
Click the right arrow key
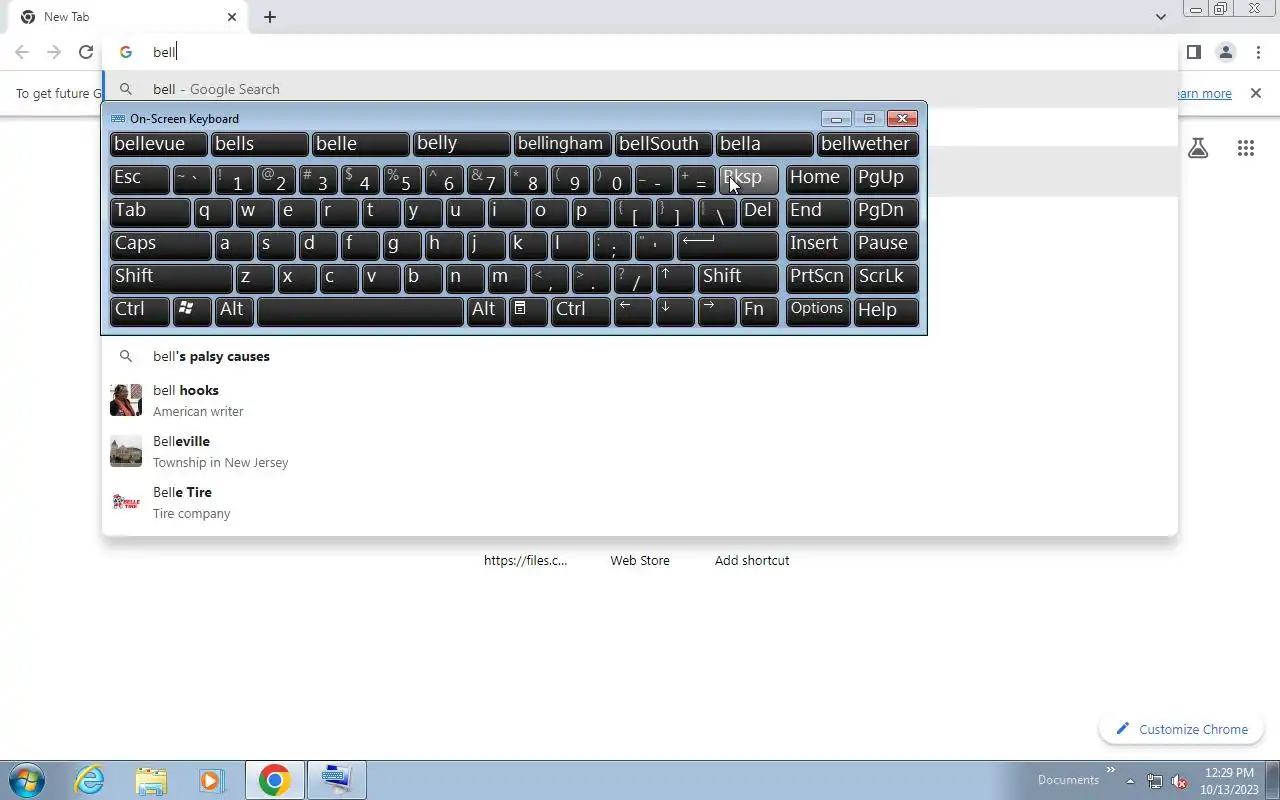point(717,311)
